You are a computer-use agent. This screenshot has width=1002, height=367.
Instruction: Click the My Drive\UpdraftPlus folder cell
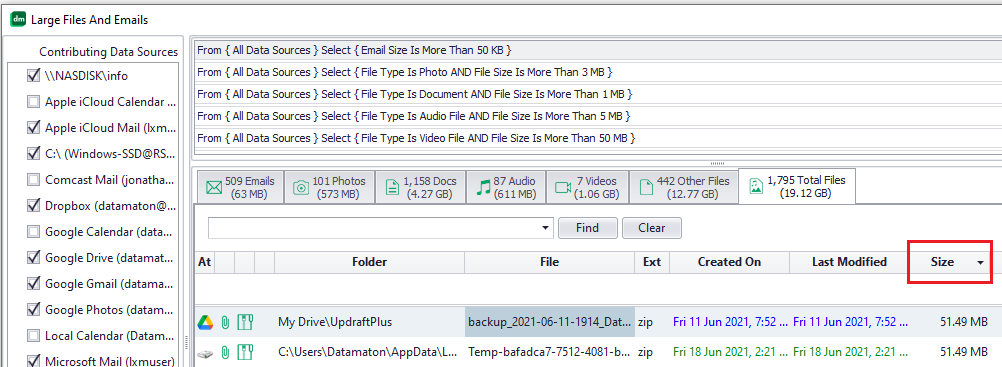[x=370, y=322]
